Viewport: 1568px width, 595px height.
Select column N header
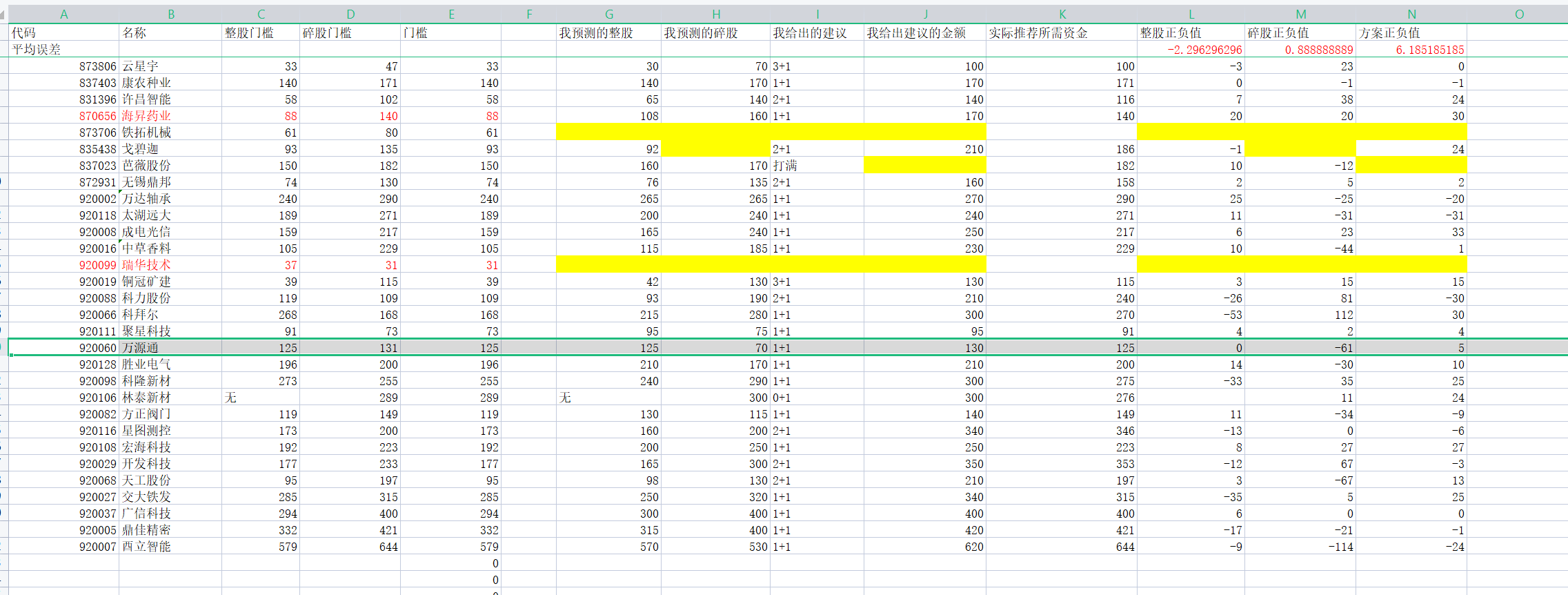pos(1411,14)
